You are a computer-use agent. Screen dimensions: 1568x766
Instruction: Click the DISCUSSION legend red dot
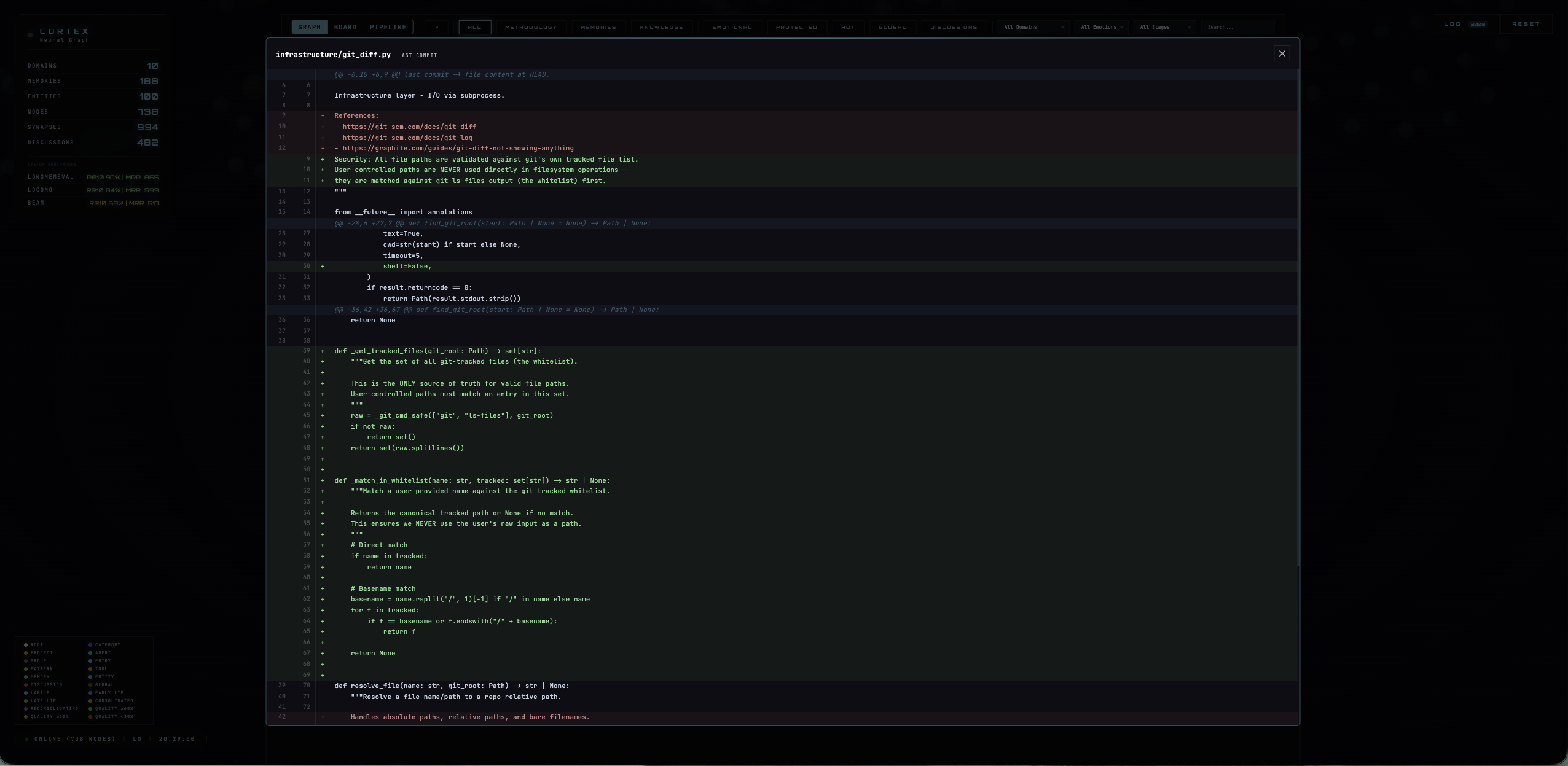click(x=26, y=685)
